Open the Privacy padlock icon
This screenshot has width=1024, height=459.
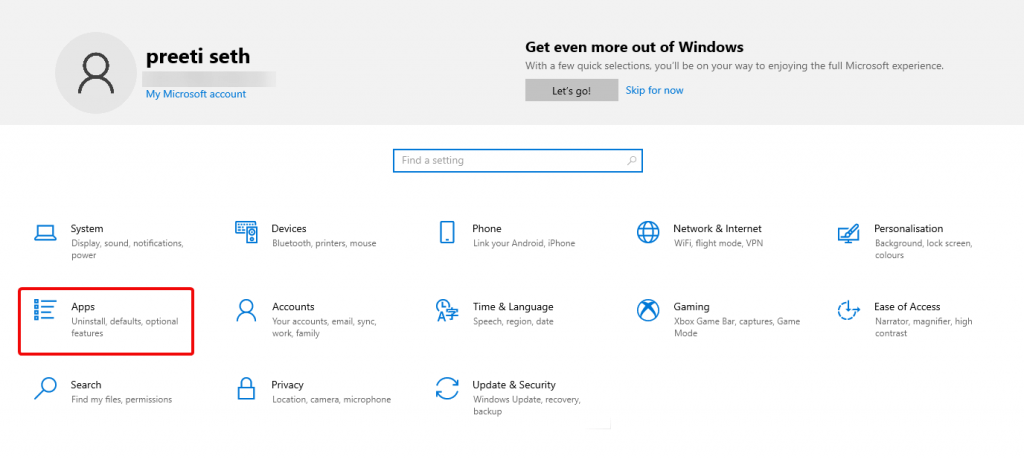[246, 388]
